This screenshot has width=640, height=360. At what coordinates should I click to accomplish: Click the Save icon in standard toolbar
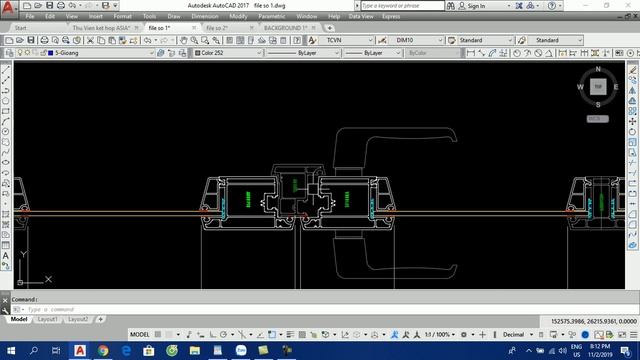[x=31, y=40]
